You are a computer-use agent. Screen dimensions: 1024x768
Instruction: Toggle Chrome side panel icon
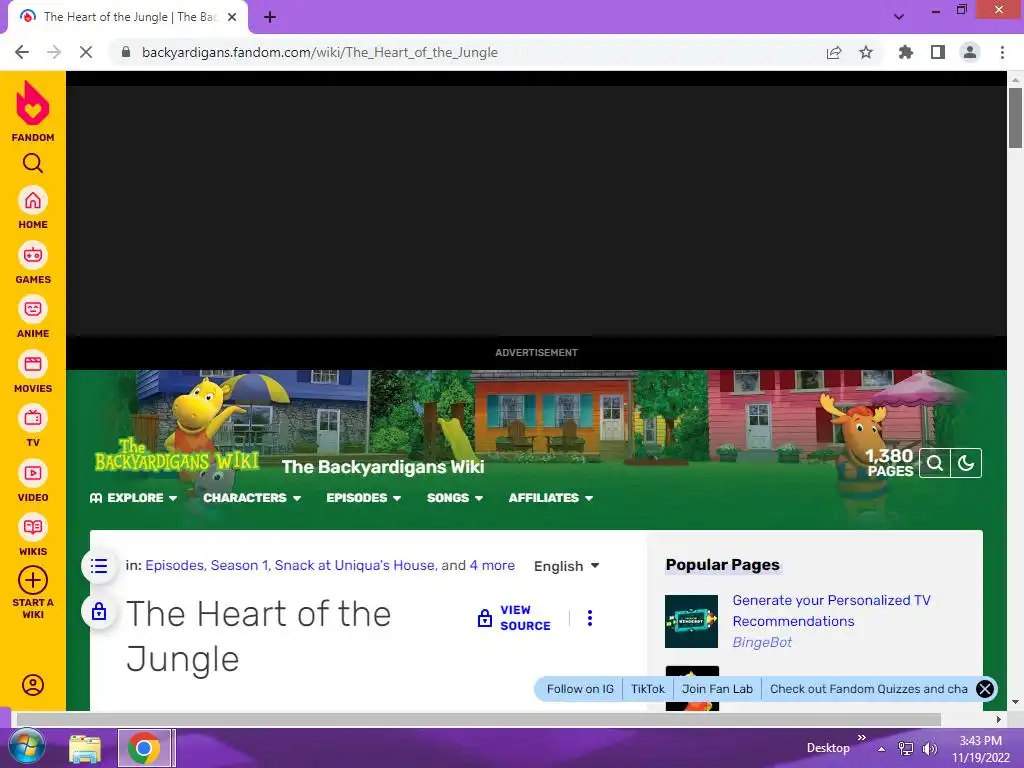pyautogui.click(x=938, y=52)
